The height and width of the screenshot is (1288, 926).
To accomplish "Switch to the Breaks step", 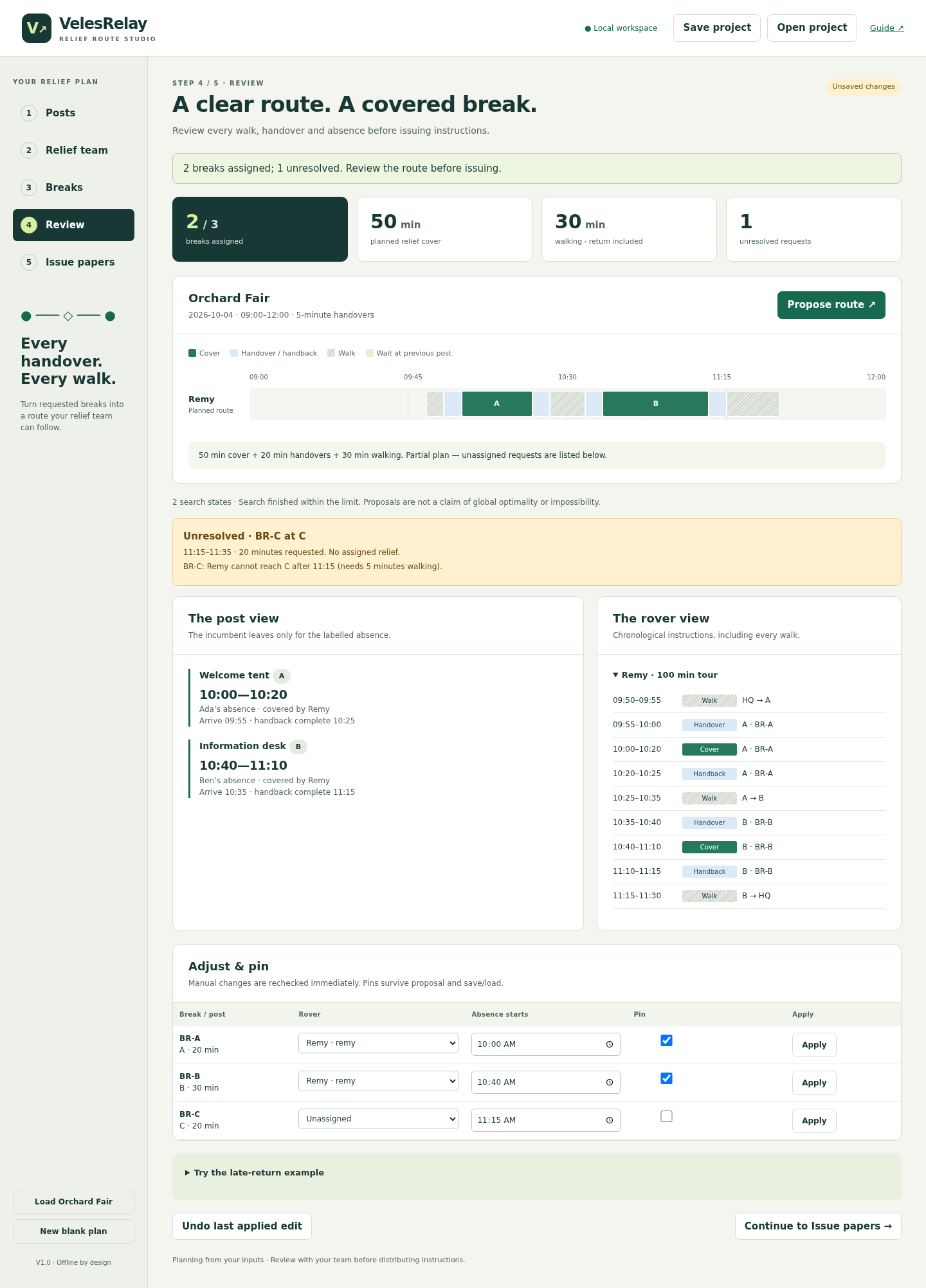I will pyautogui.click(x=73, y=188).
